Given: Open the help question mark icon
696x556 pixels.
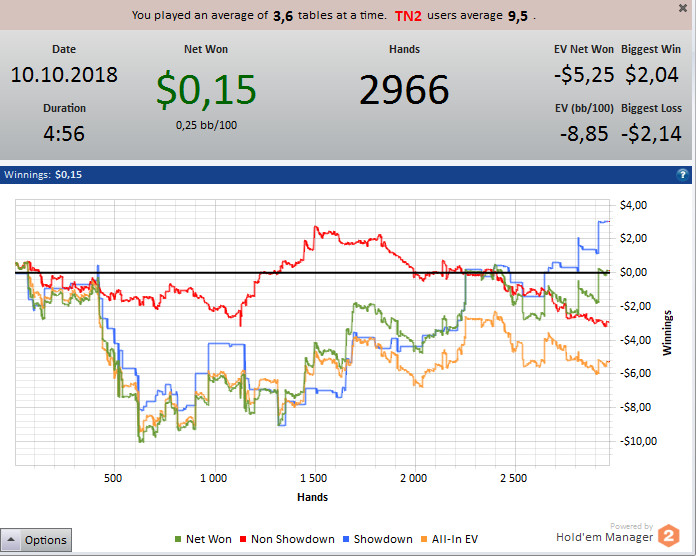Looking at the screenshot, I should [682, 175].
